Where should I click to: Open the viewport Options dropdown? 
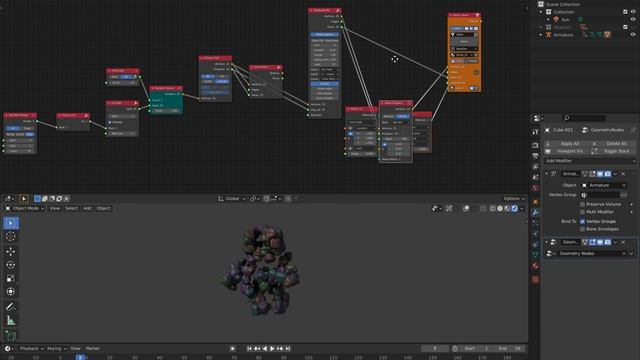click(x=513, y=199)
